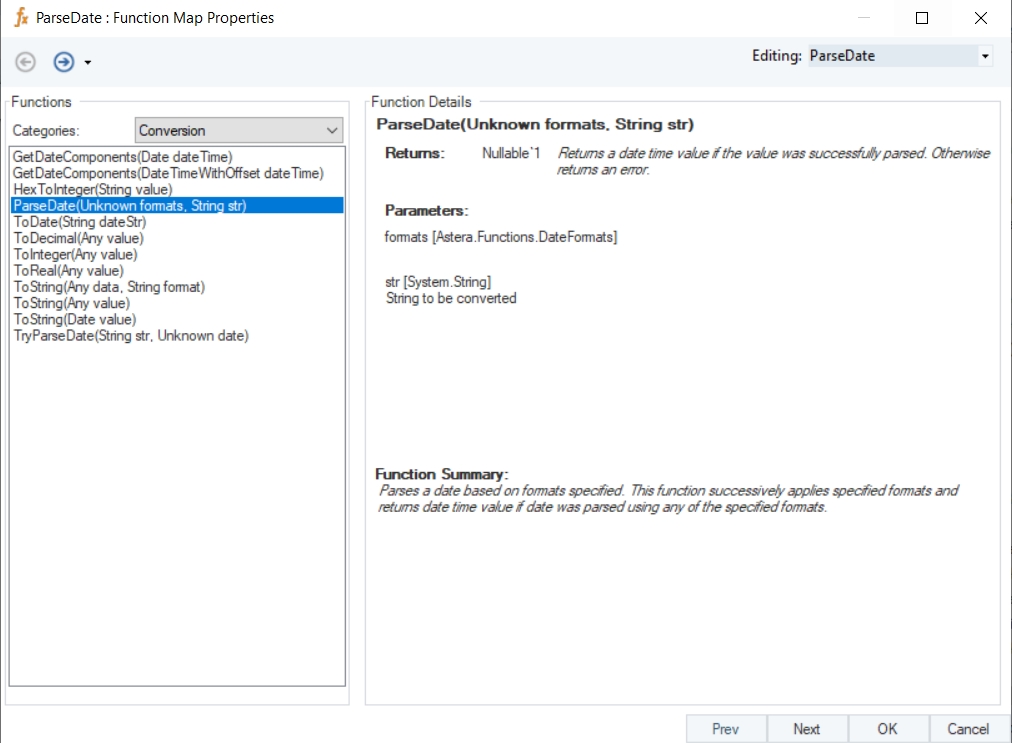Image resolution: width=1012 pixels, height=743 pixels.
Task: Click the Next button
Action: (x=806, y=729)
